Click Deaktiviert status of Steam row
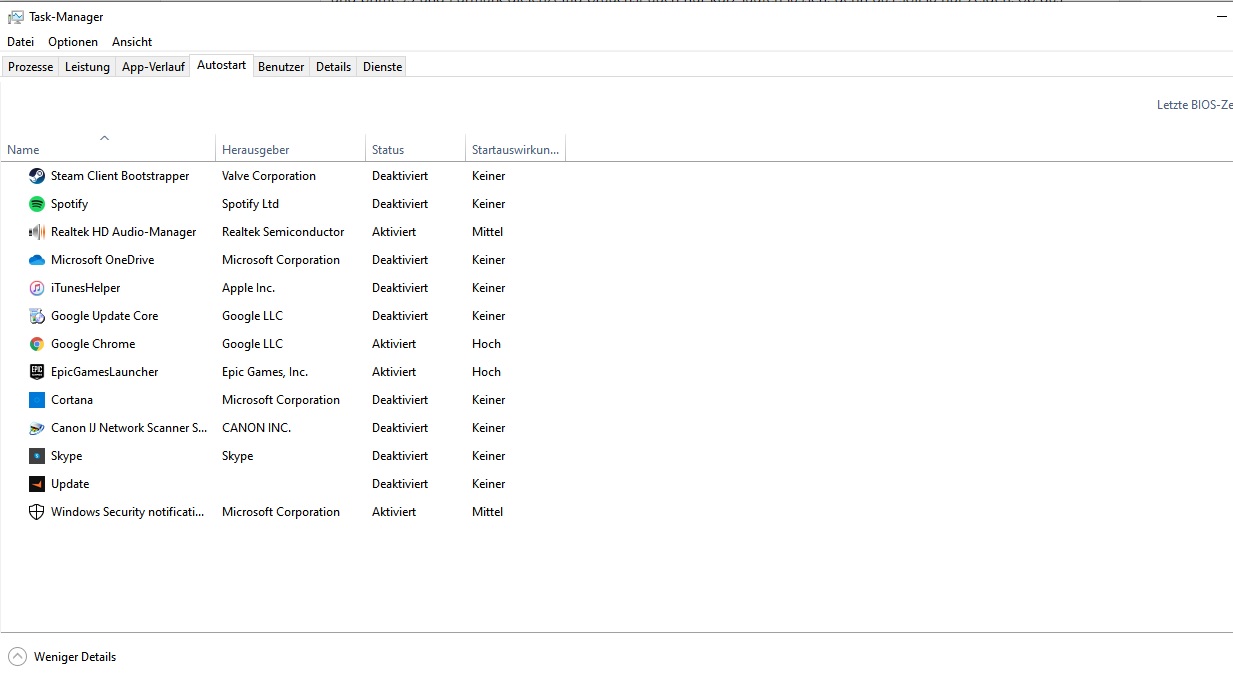This screenshot has height=675, width=1233. click(x=400, y=176)
